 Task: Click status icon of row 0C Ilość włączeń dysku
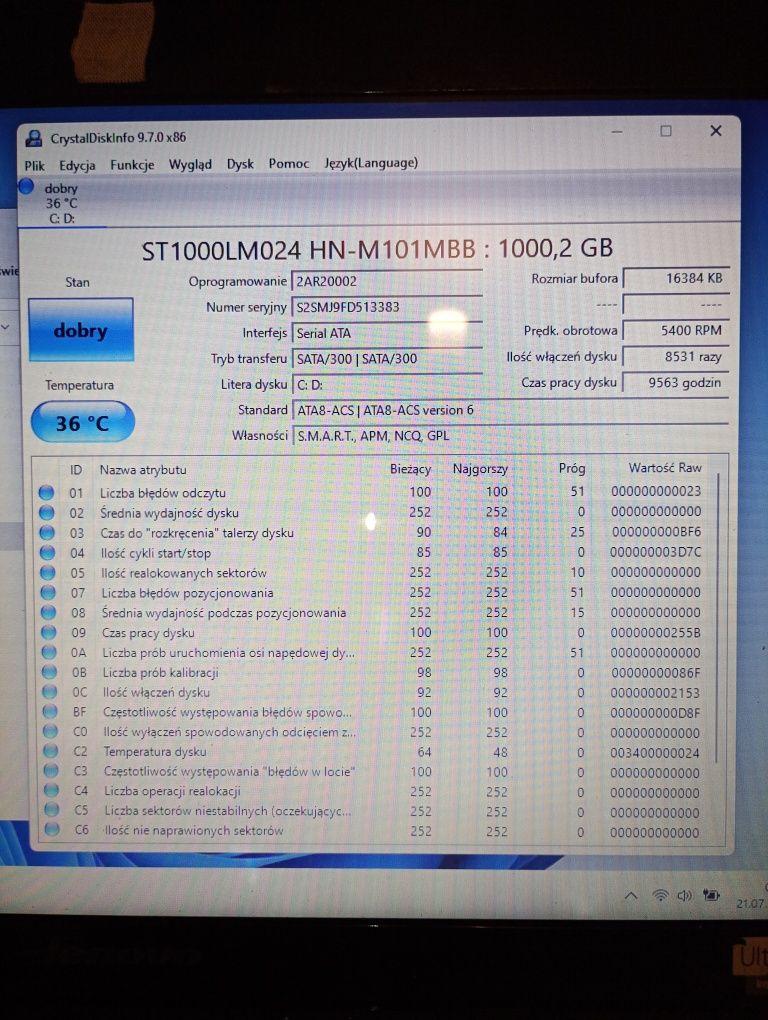[x=49, y=692]
